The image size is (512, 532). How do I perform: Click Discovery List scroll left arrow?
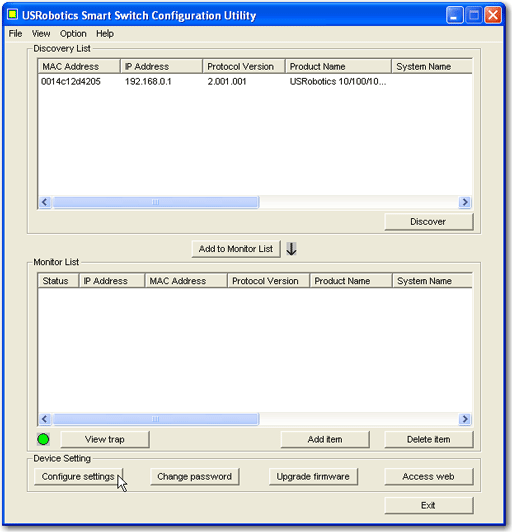click(45, 202)
